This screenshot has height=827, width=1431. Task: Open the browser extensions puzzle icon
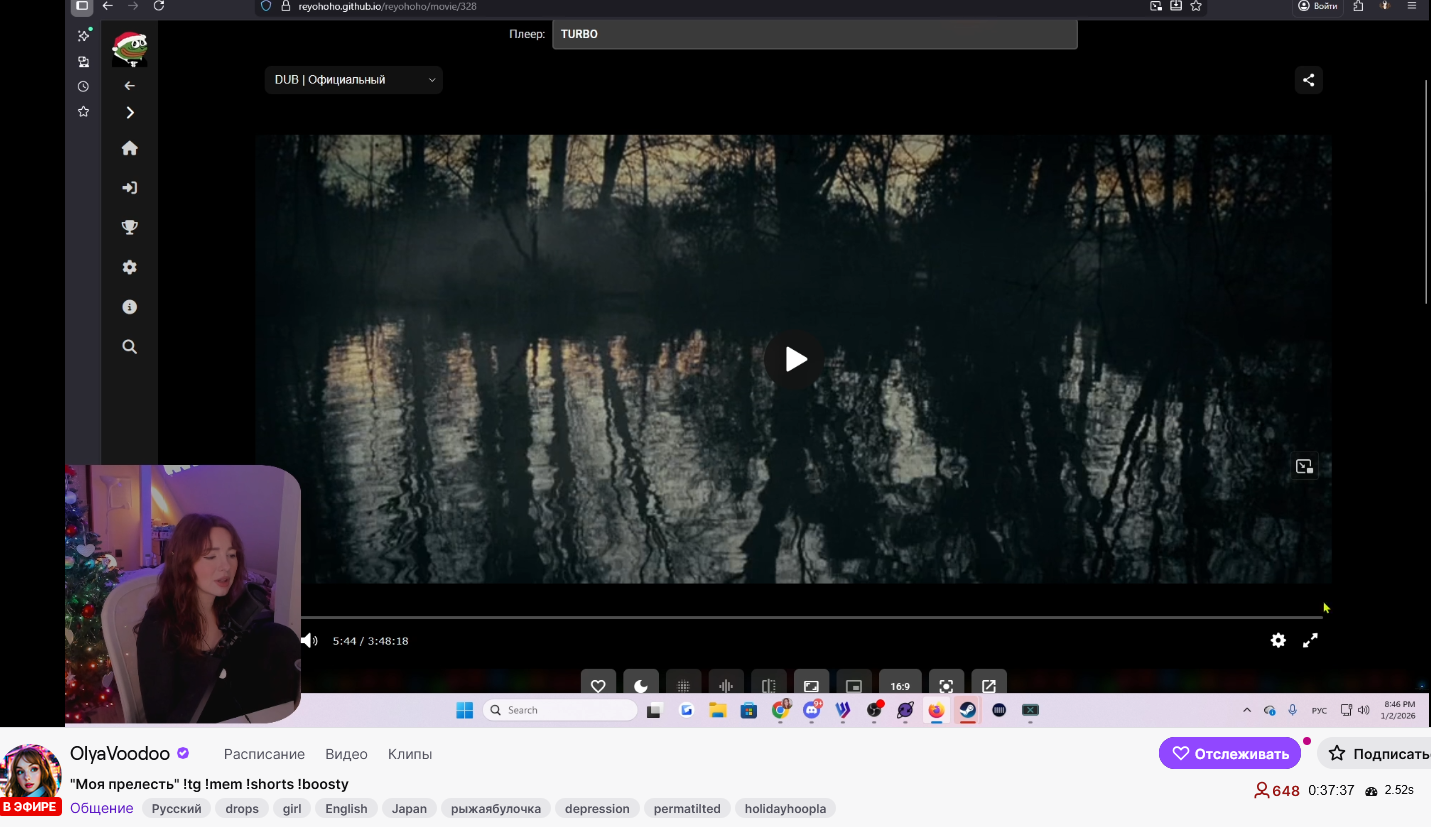click(x=1358, y=6)
